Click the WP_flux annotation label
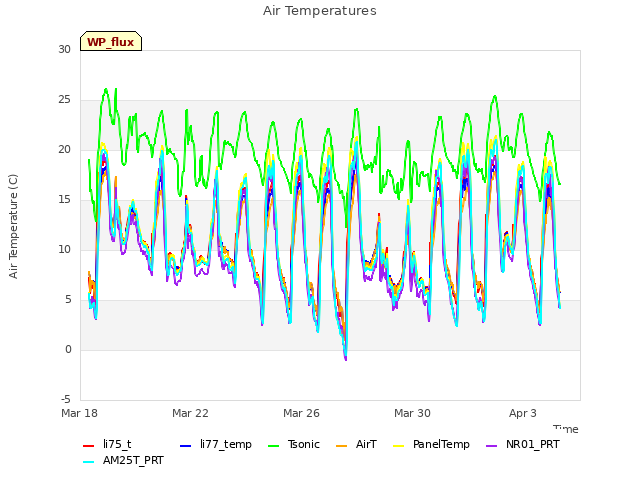640x480 pixels. tap(111, 42)
